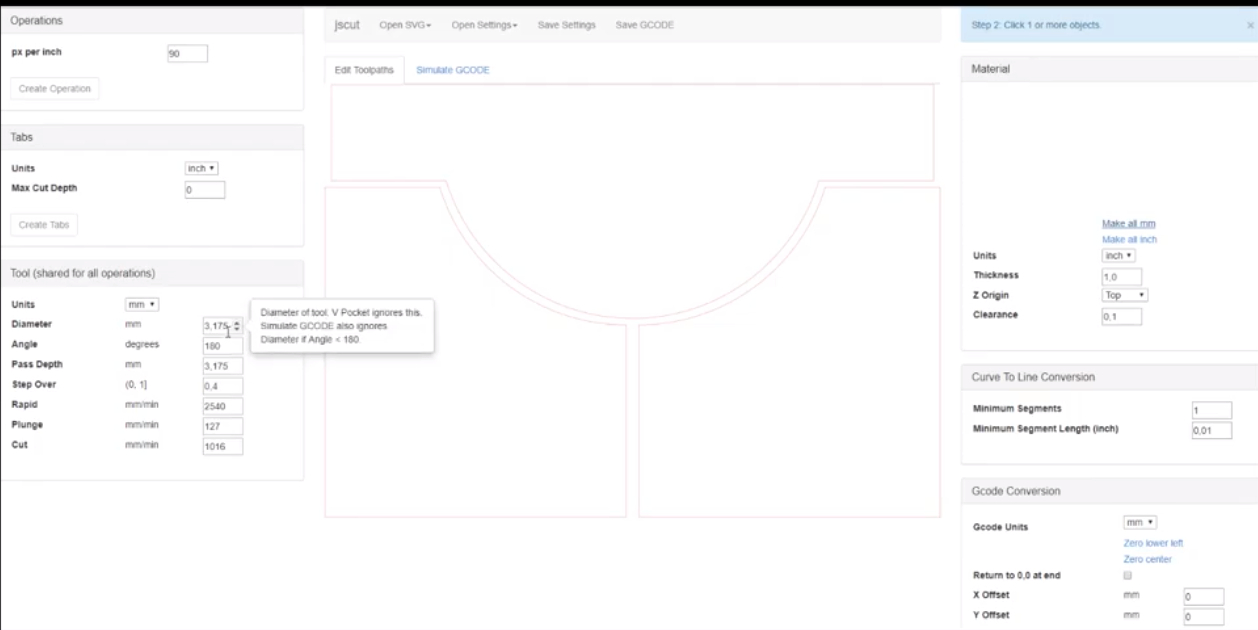Close the Step 2 notification banner
Screen dimensions: 1258x630
click(x=1250, y=25)
